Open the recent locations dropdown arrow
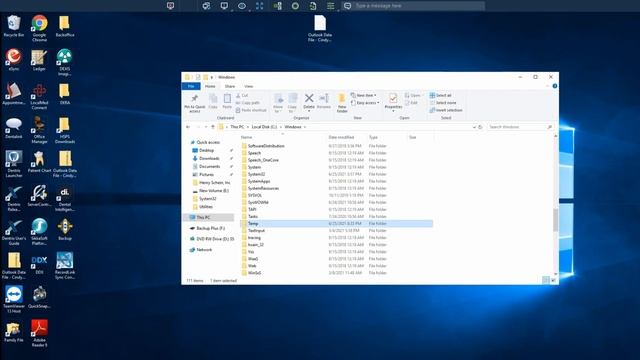This screenshot has width=640, height=360. [x=206, y=127]
